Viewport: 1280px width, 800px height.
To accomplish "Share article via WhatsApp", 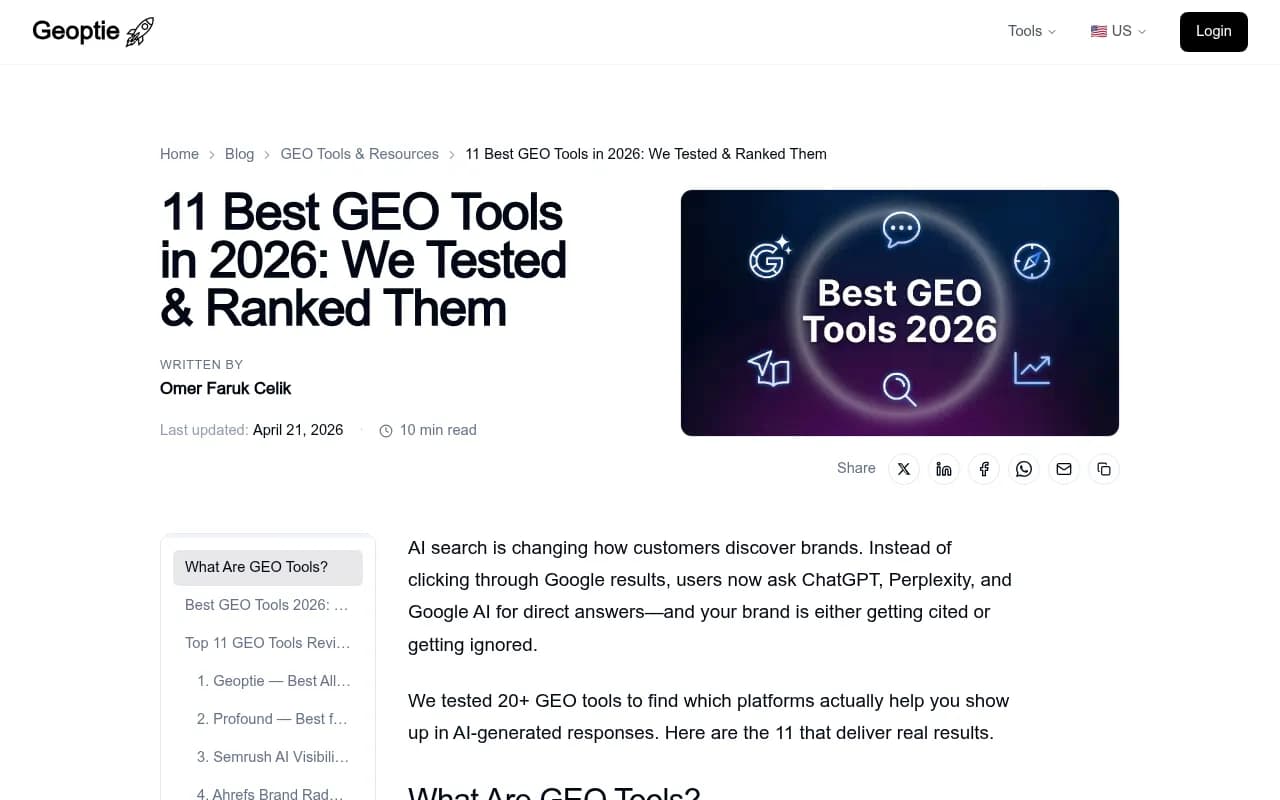I will [1024, 469].
